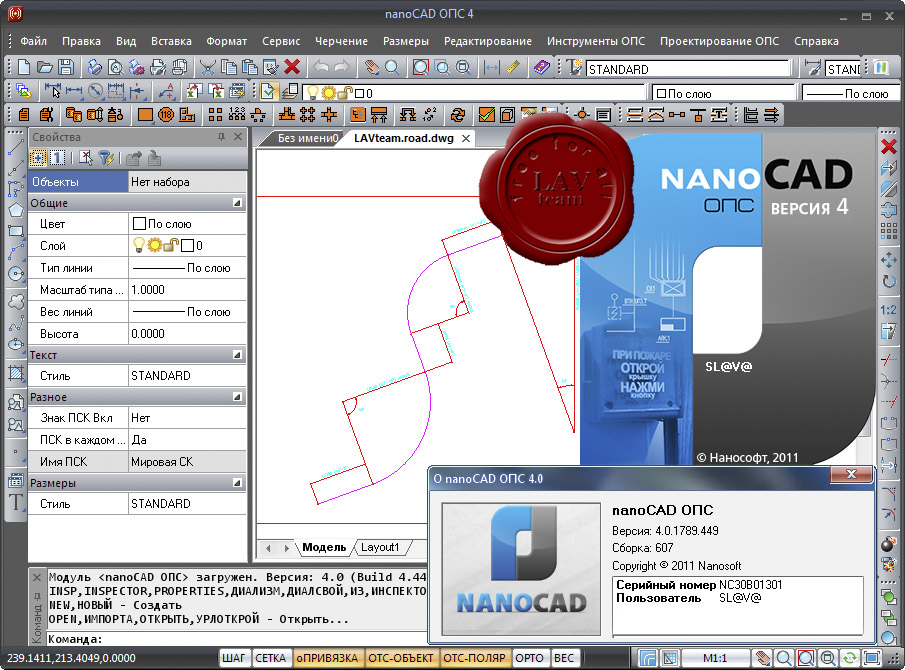Click the M1:1 scale button in status bar
Screen dimensions: 905x670
[x=715, y=658]
